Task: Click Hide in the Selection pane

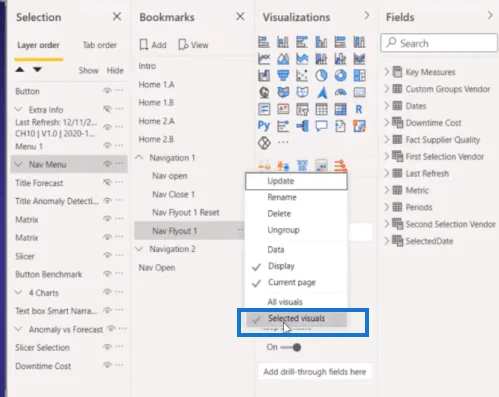Action: [x=115, y=70]
